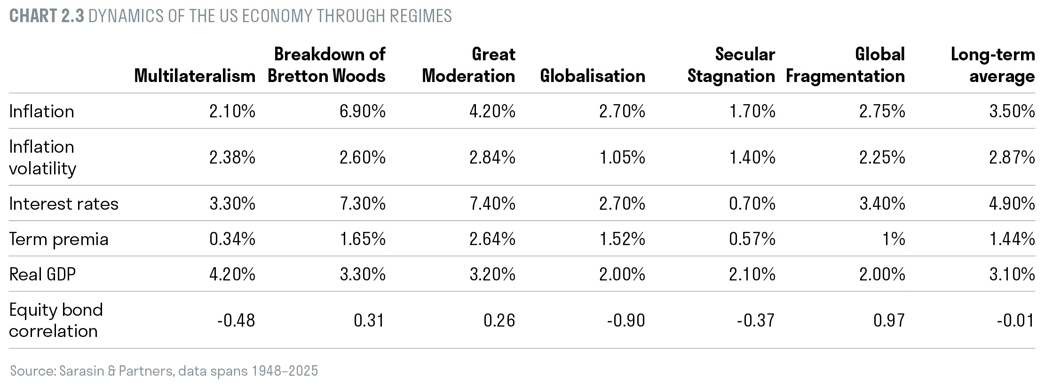Click the Sarasin & Partners source note
1045x385 pixels.
coord(164,370)
